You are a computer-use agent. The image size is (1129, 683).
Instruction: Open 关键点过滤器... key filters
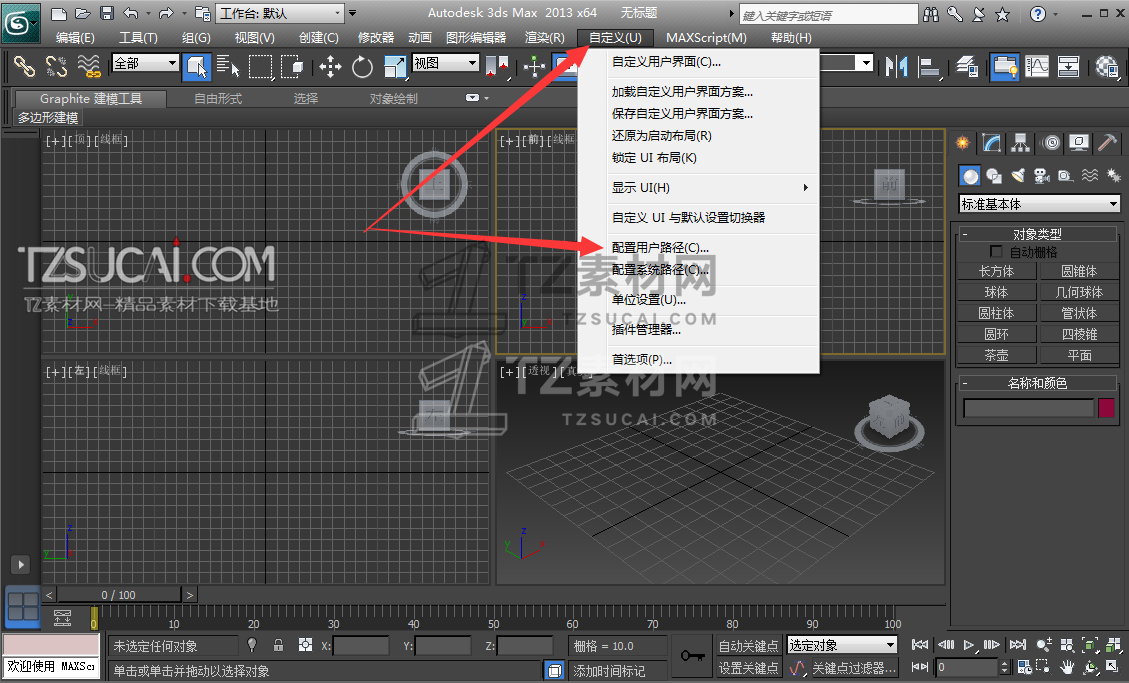click(853, 668)
